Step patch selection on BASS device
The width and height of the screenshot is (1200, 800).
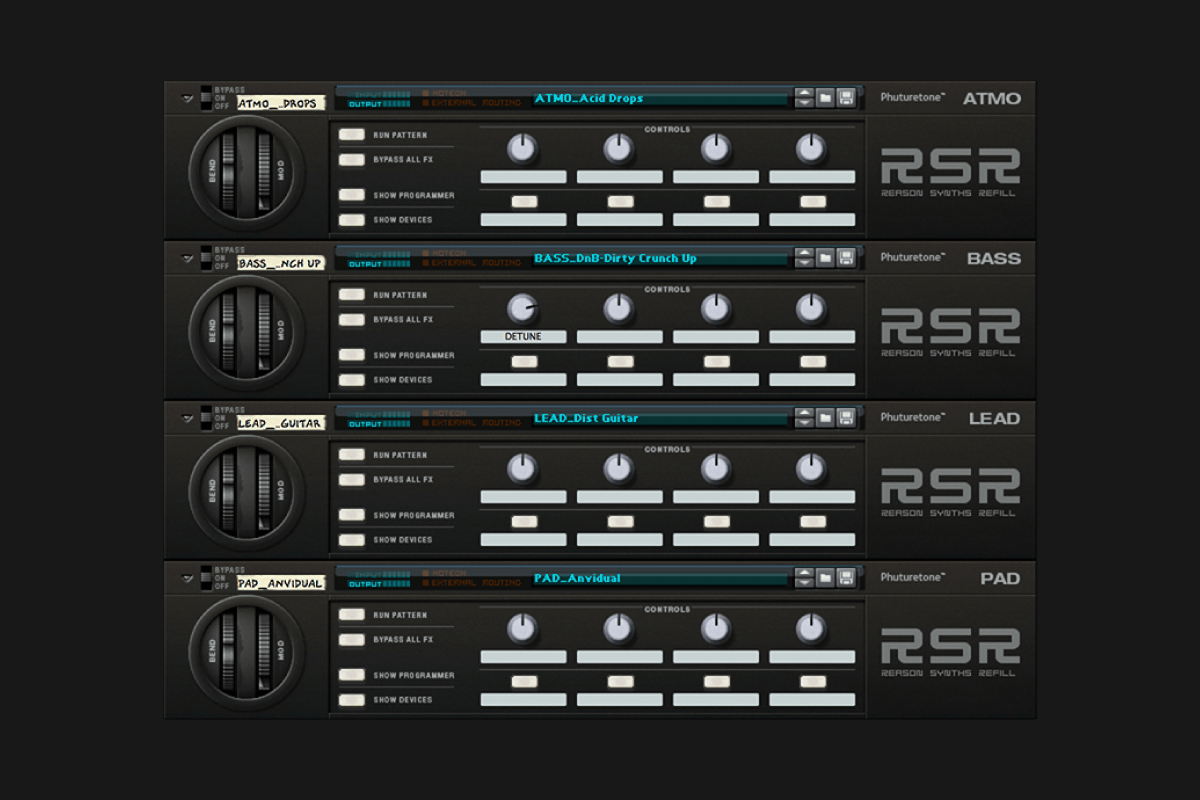coord(804,258)
